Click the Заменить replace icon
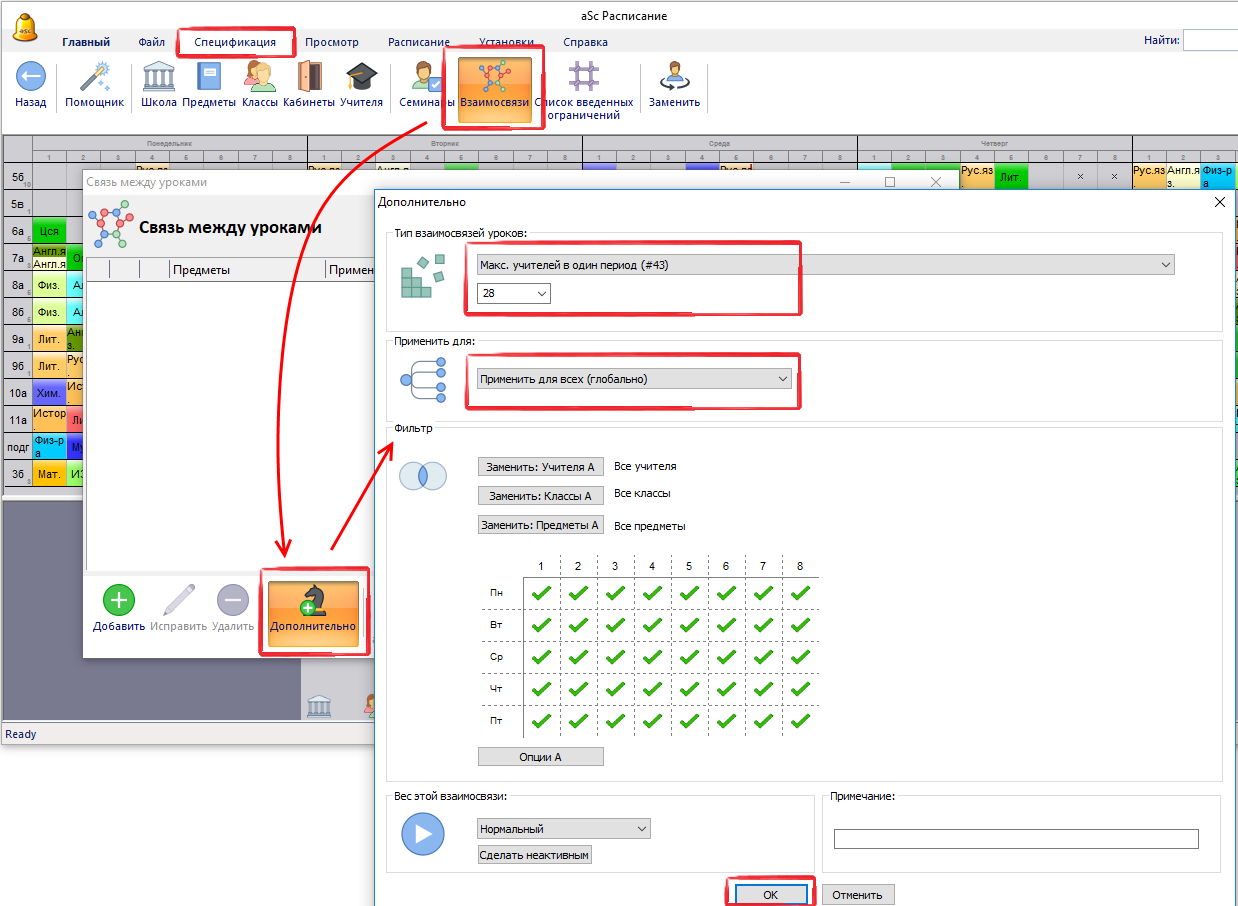1238x906 pixels. [674, 78]
